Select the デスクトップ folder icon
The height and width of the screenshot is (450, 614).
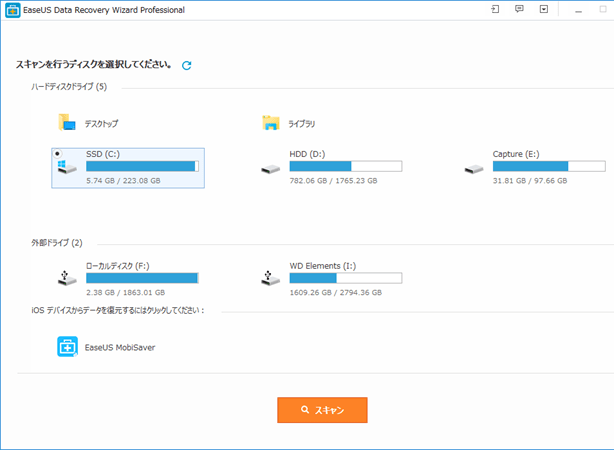67,123
